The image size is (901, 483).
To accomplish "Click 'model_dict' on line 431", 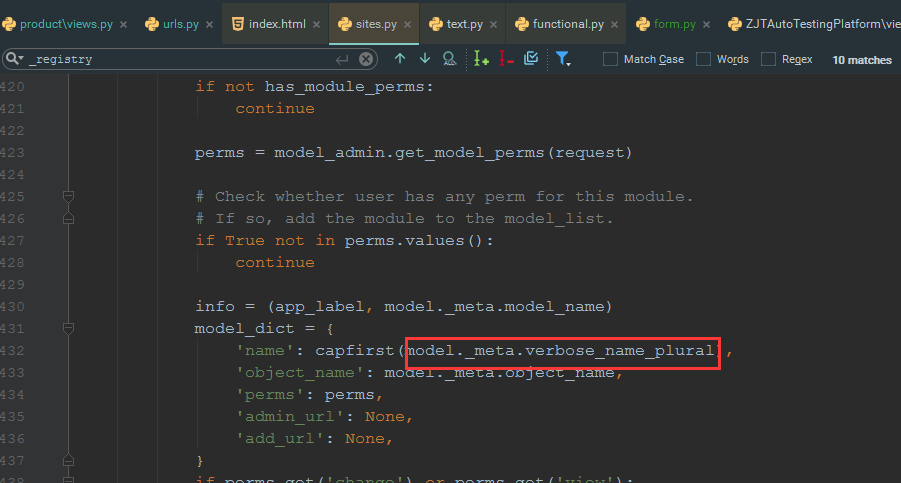I will point(244,329).
